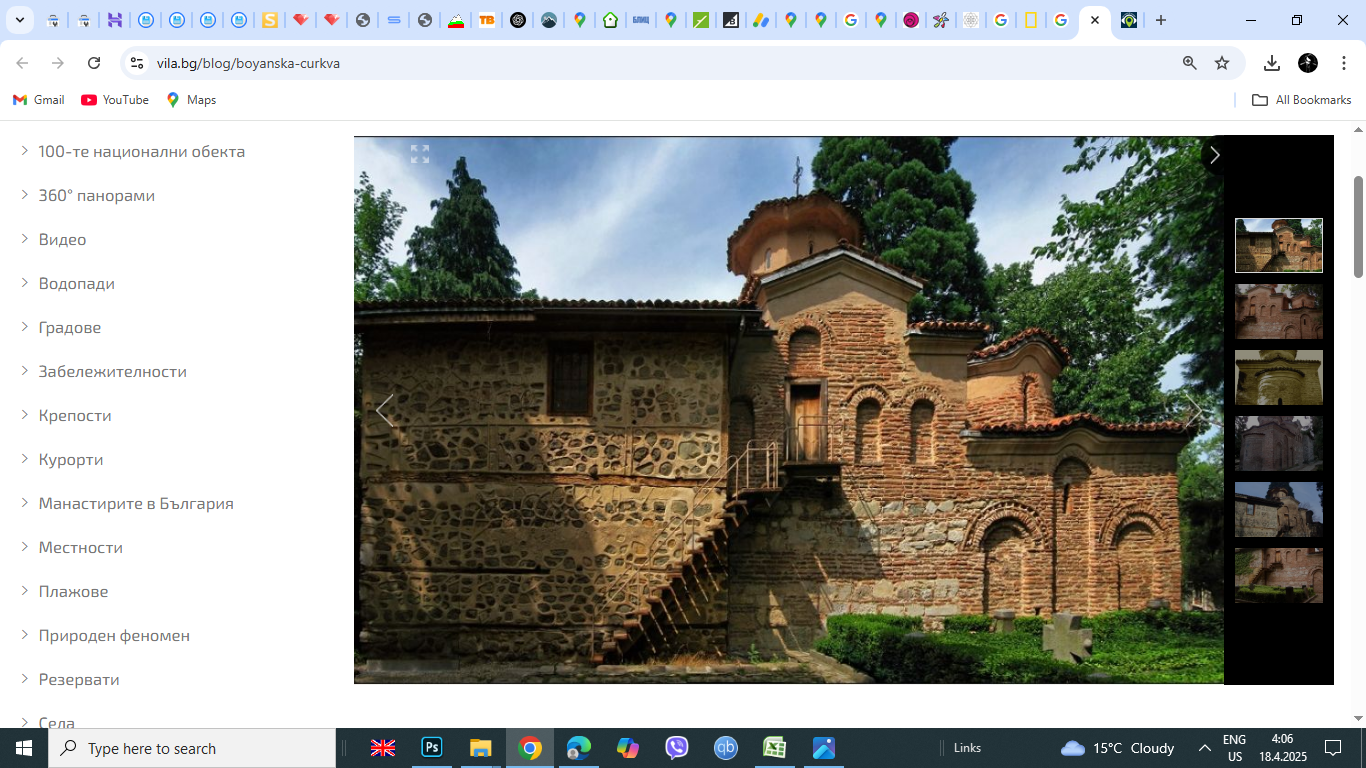Open qBittorrent from the taskbar
The image size is (1366, 768).
pyautogui.click(x=726, y=748)
